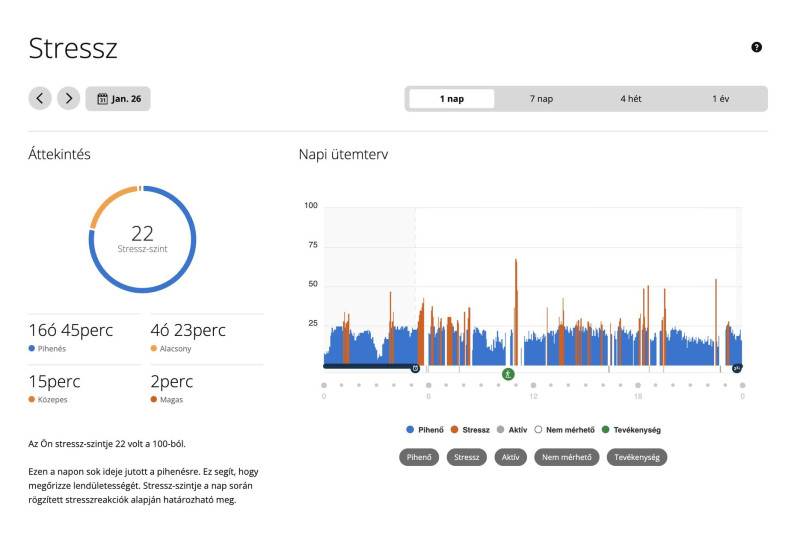Click the help question mark icon
The height and width of the screenshot is (551, 800).
(756, 47)
